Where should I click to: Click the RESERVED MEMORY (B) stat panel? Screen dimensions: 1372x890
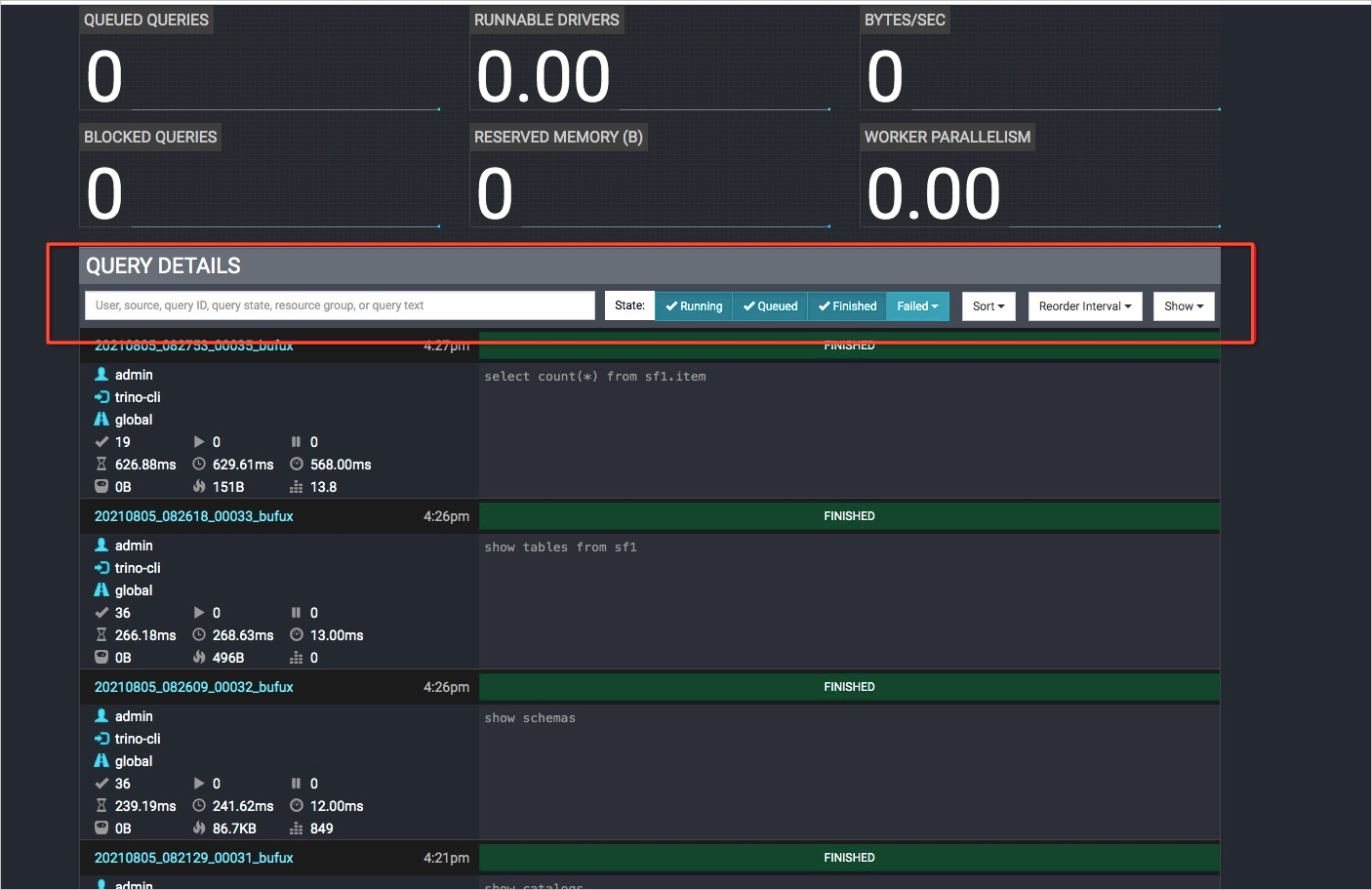650,176
